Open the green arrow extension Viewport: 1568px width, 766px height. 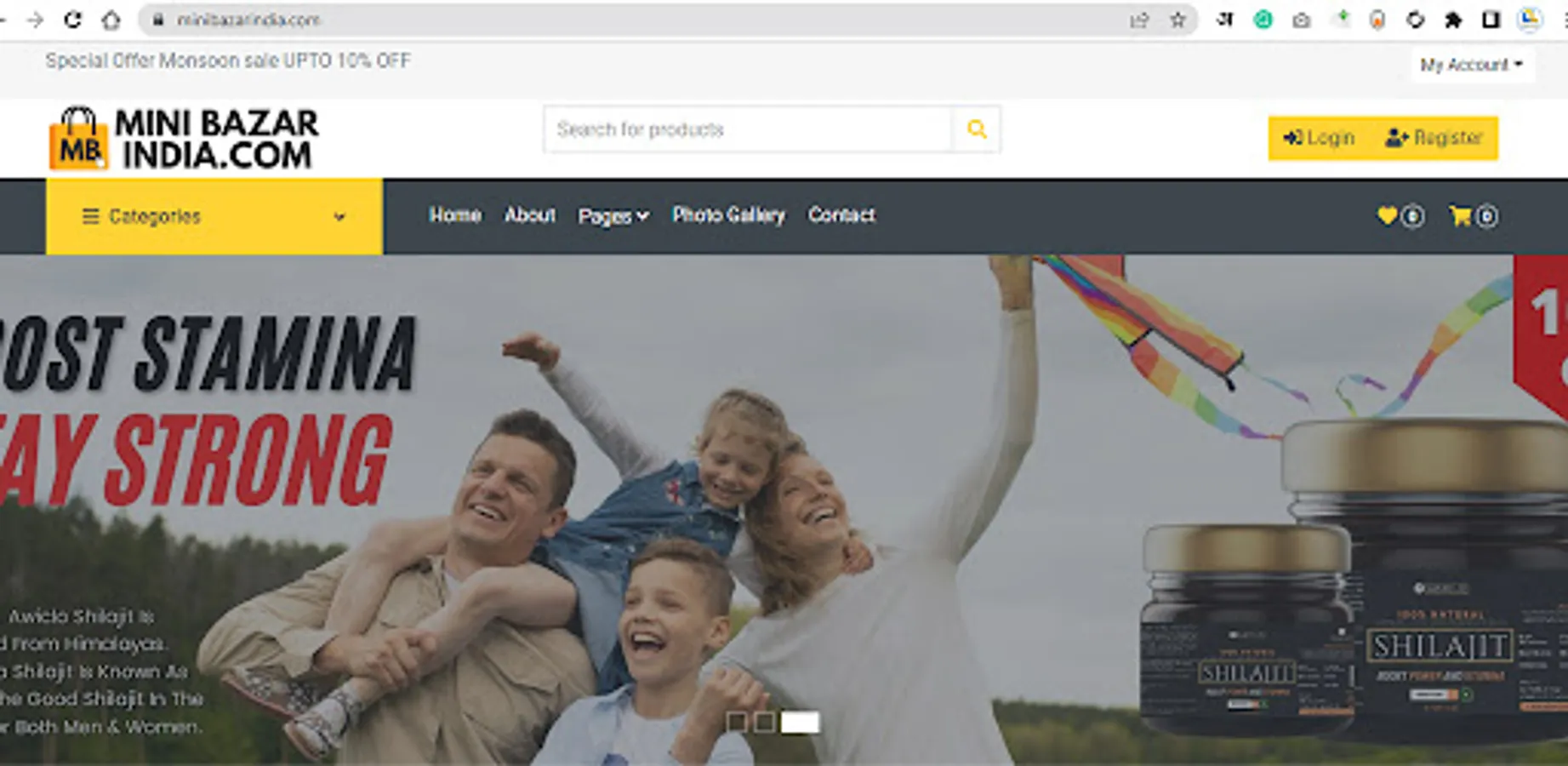[1341, 19]
